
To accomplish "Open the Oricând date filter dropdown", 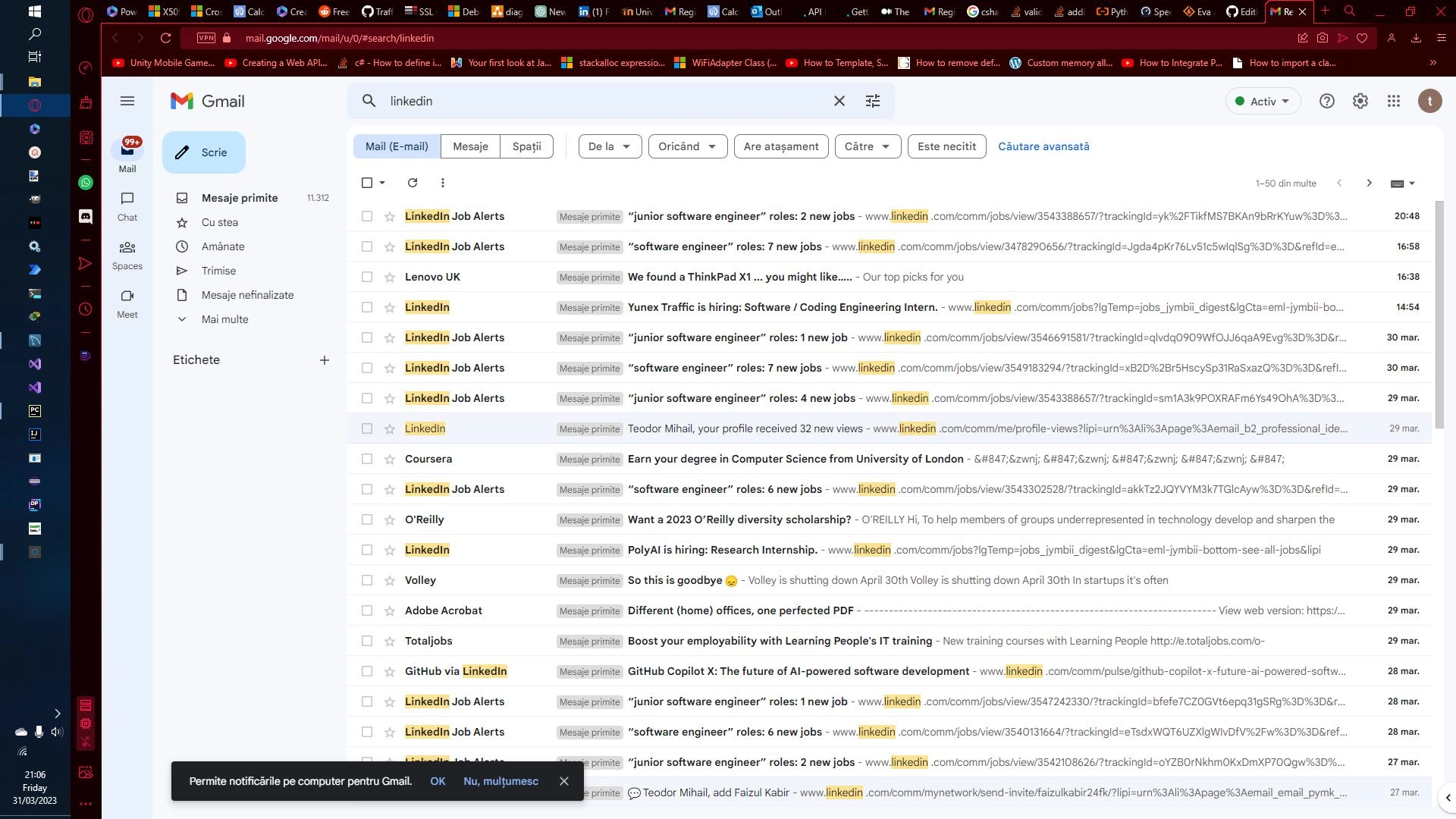I will coord(688,146).
